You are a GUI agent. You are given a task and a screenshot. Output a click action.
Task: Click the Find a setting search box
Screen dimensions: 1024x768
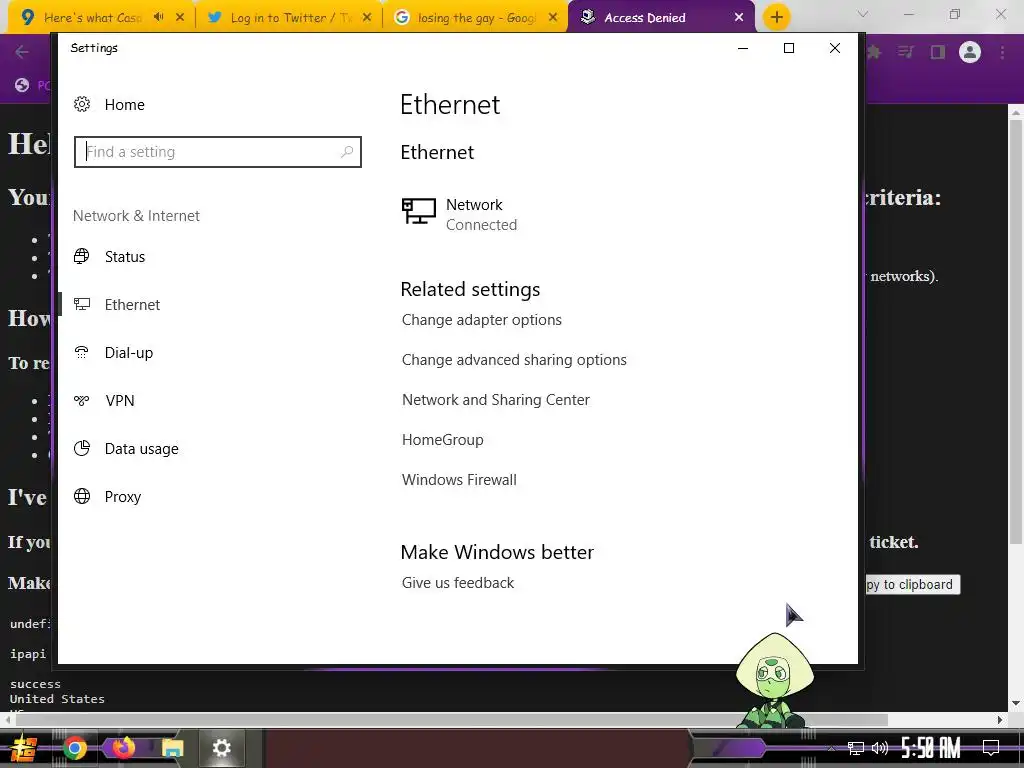pos(217,152)
